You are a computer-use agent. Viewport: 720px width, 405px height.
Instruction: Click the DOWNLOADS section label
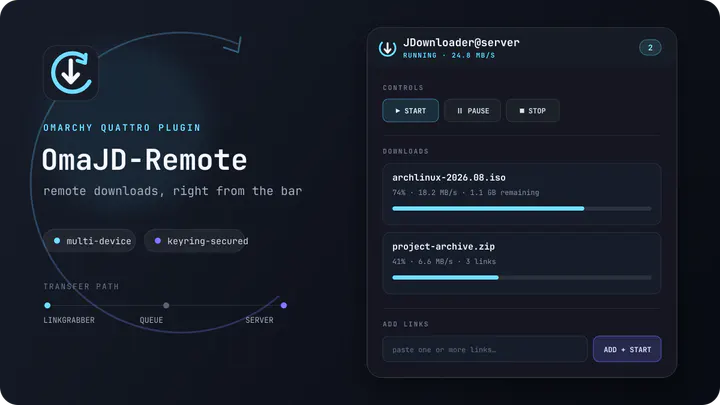(405, 152)
